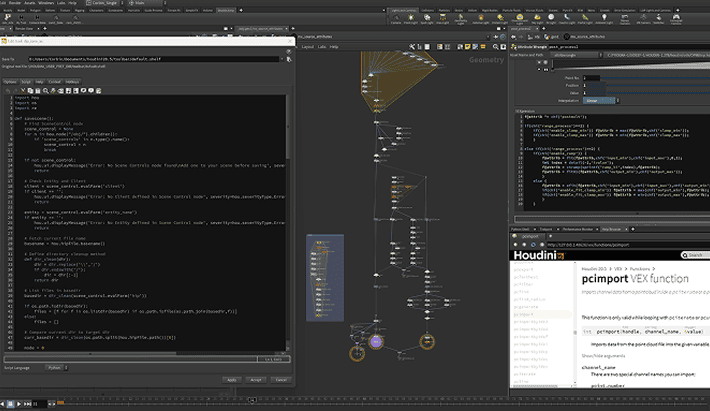Image resolution: width=710 pixels, height=411 pixels.
Task: Select the Point Light shelf tool
Action: pos(410,19)
